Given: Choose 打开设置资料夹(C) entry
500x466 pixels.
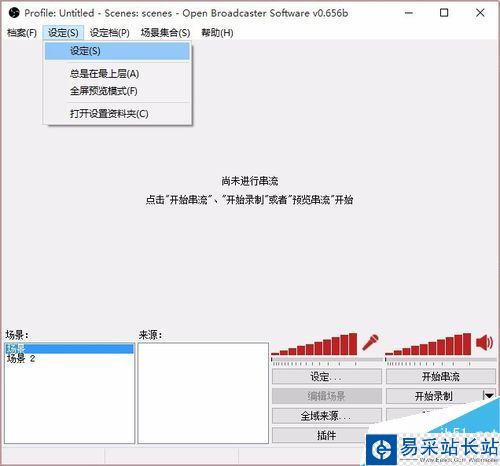Looking at the screenshot, I should tap(117, 114).
